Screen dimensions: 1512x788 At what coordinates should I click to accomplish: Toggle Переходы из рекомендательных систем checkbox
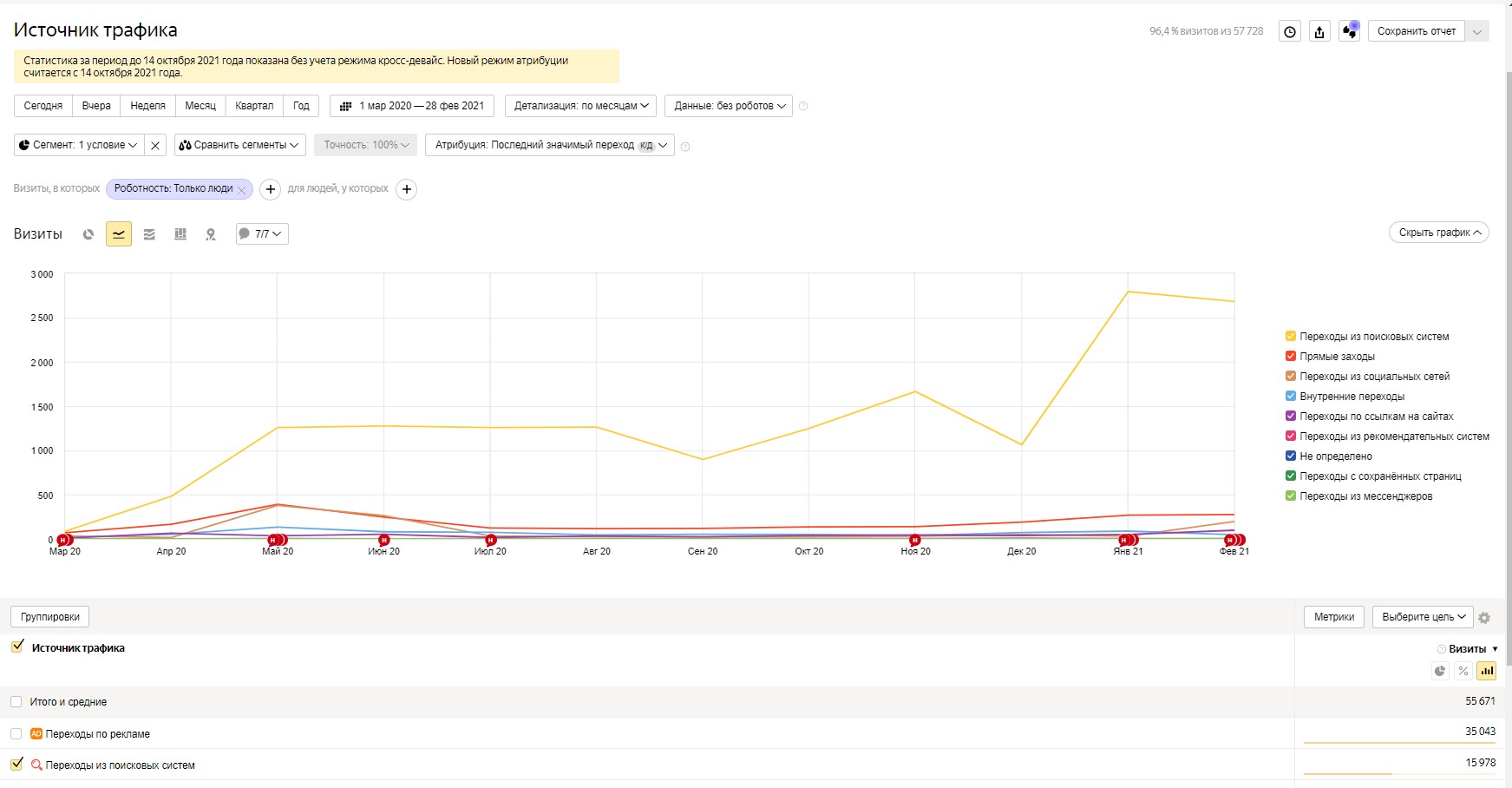(x=1291, y=437)
